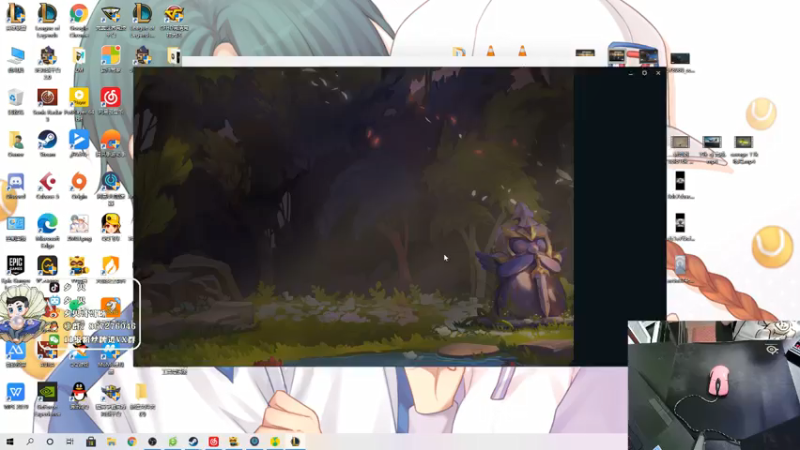
Task: Open Cortana from the taskbar
Action: pyautogui.click(x=50, y=441)
